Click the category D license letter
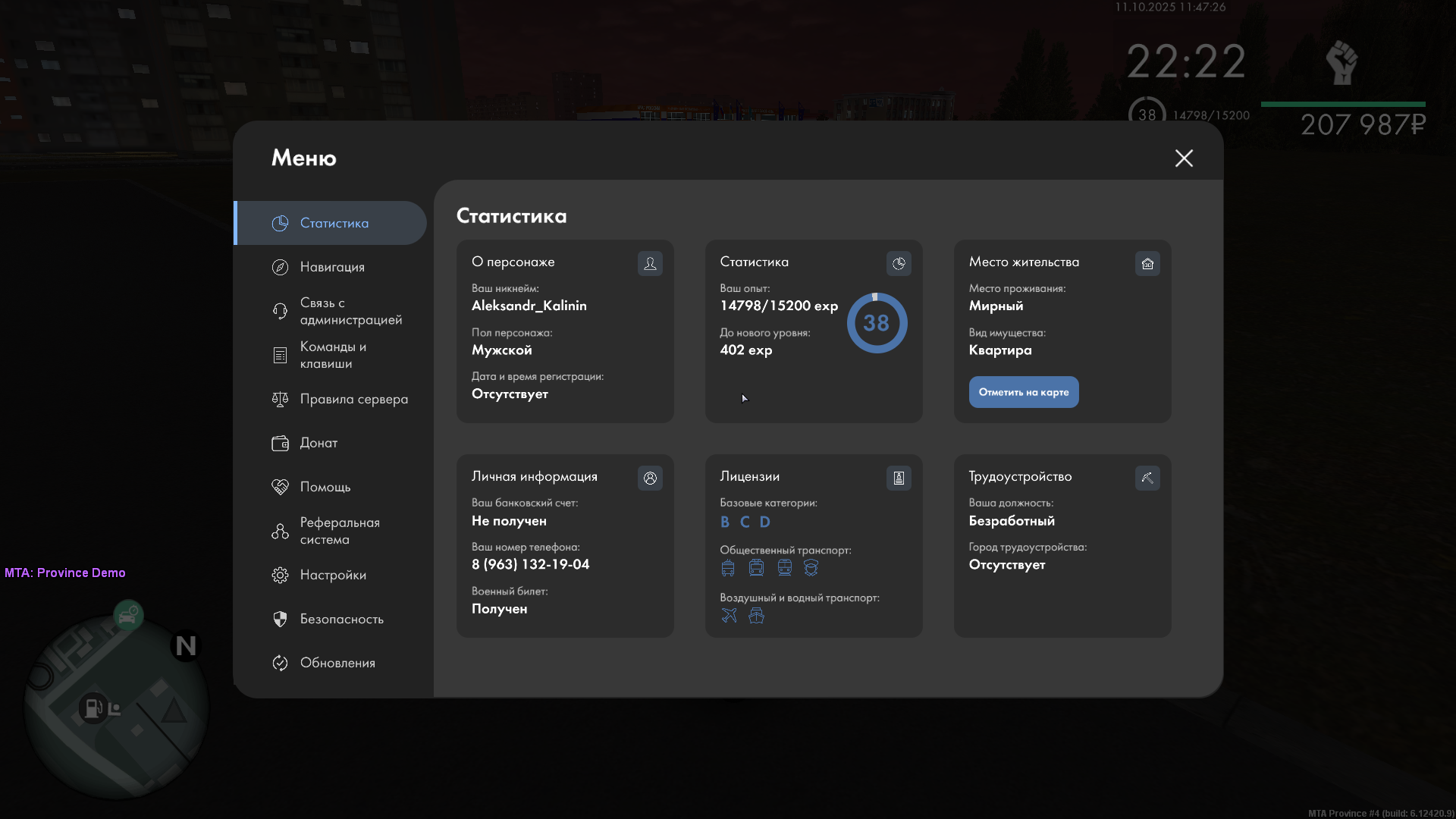The height and width of the screenshot is (819, 1456). click(764, 522)
